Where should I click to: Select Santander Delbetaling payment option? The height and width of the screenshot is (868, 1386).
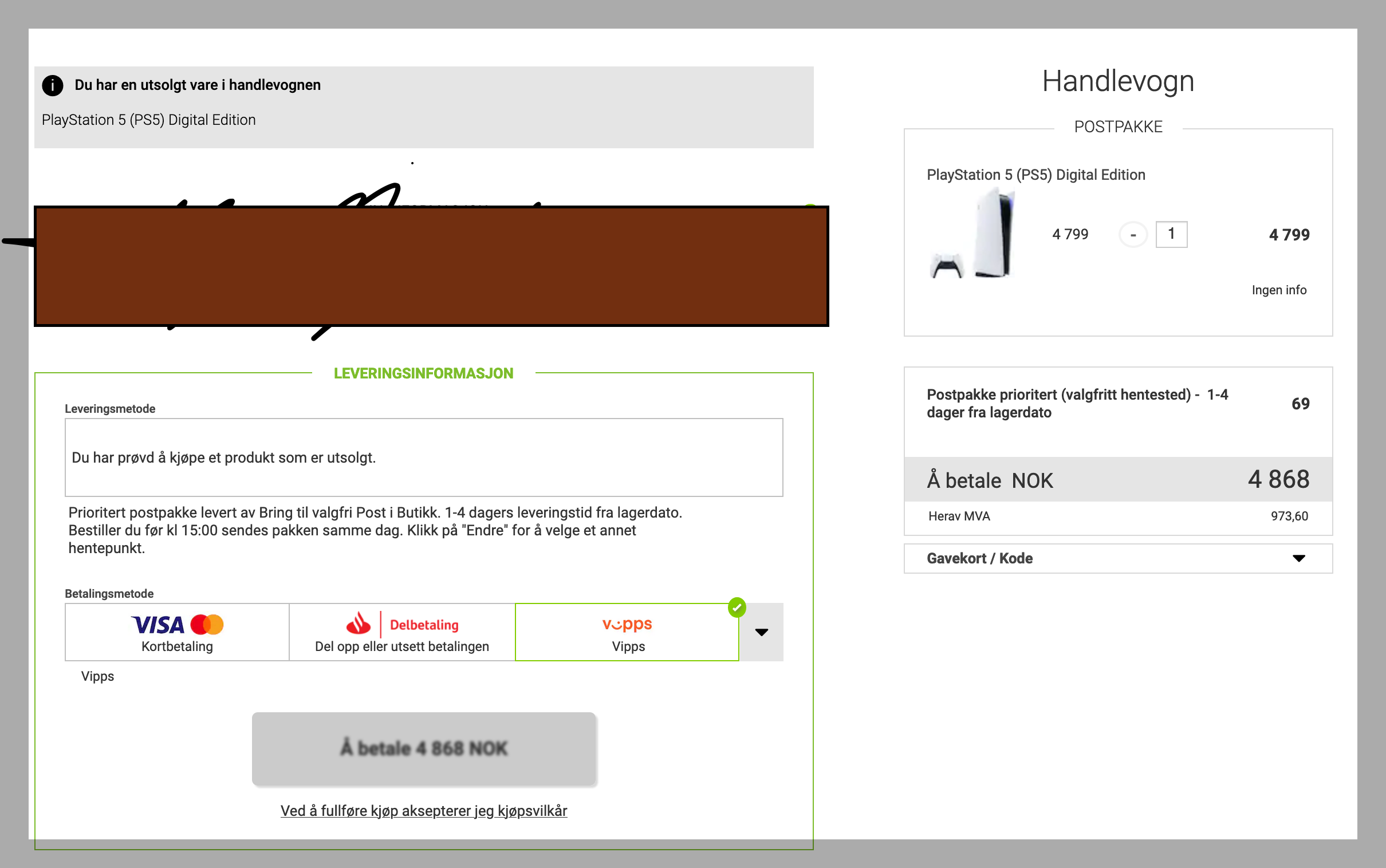(402, 632)
